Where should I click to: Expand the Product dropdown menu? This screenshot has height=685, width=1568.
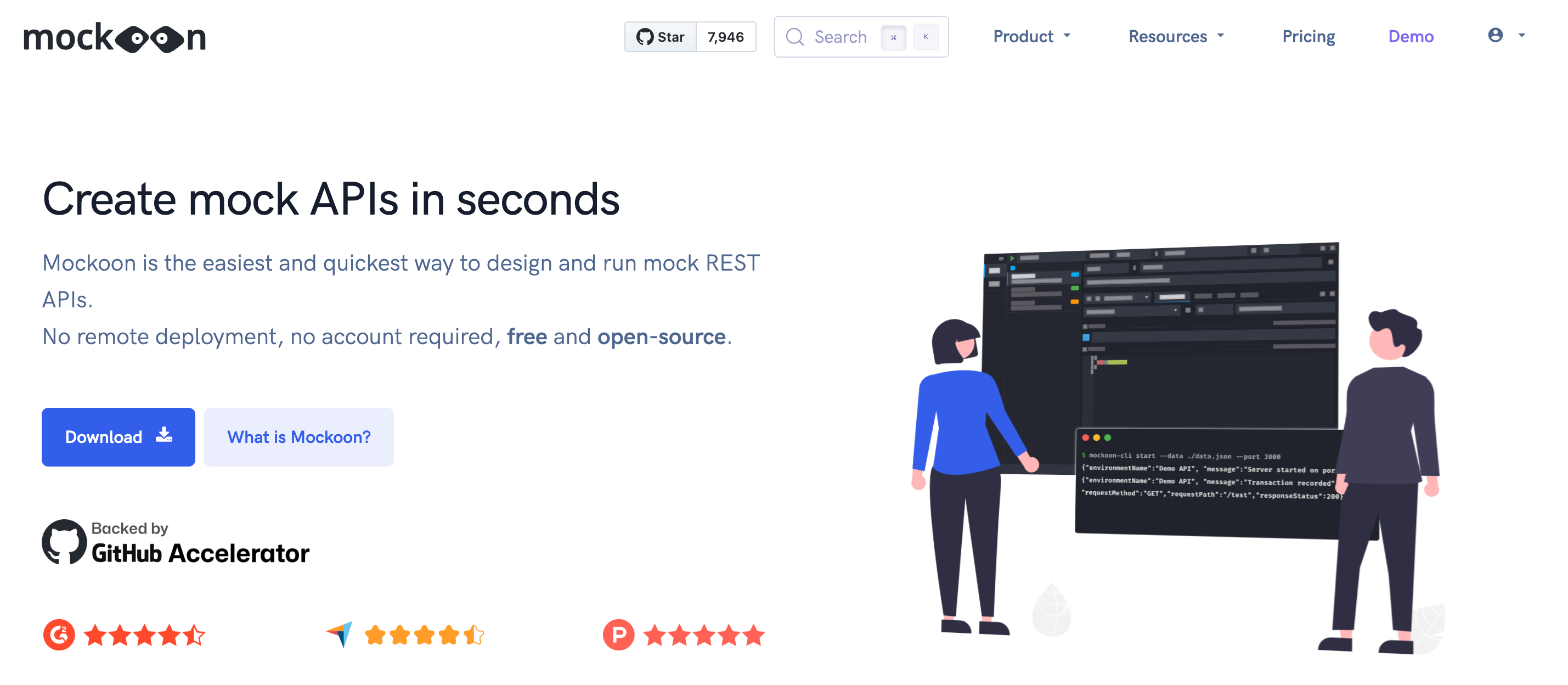[x=1031, y=37]
